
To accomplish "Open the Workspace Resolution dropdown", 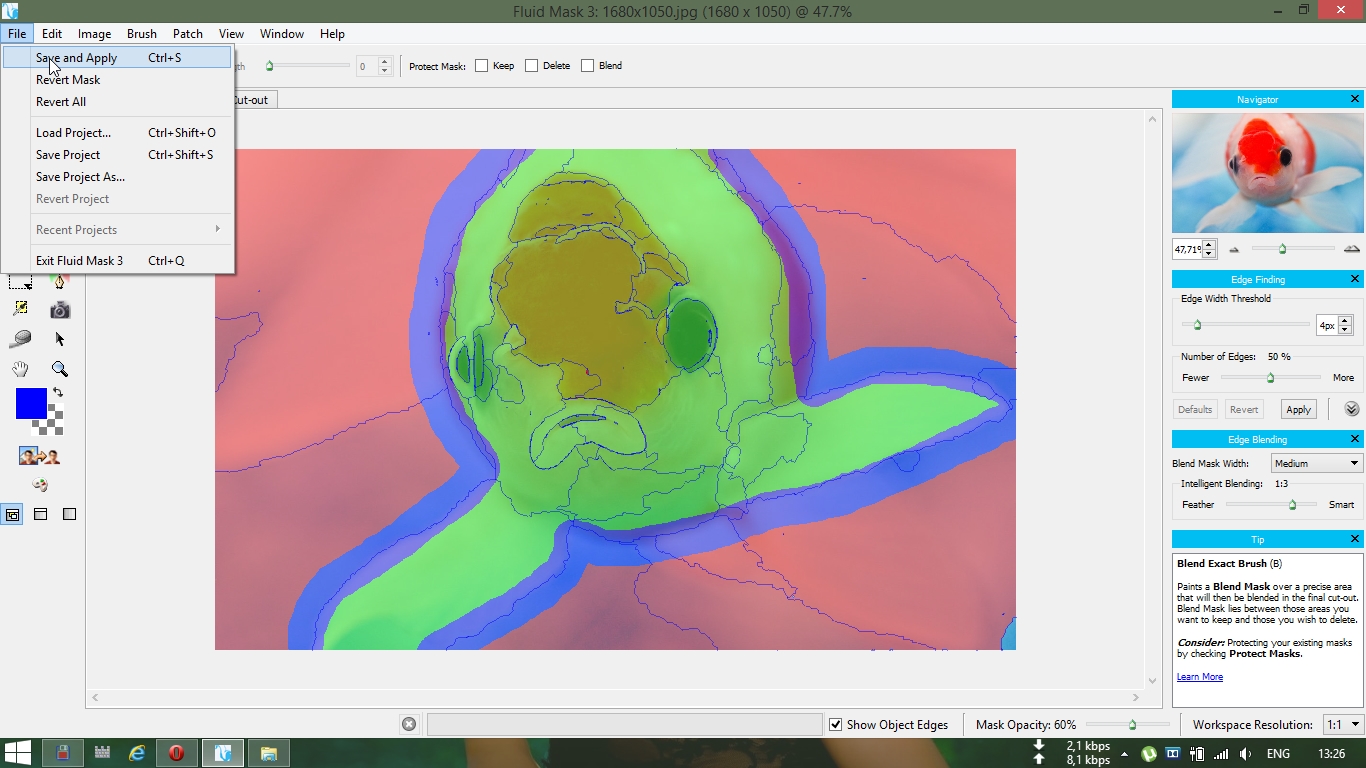I will coord(1343,724).
